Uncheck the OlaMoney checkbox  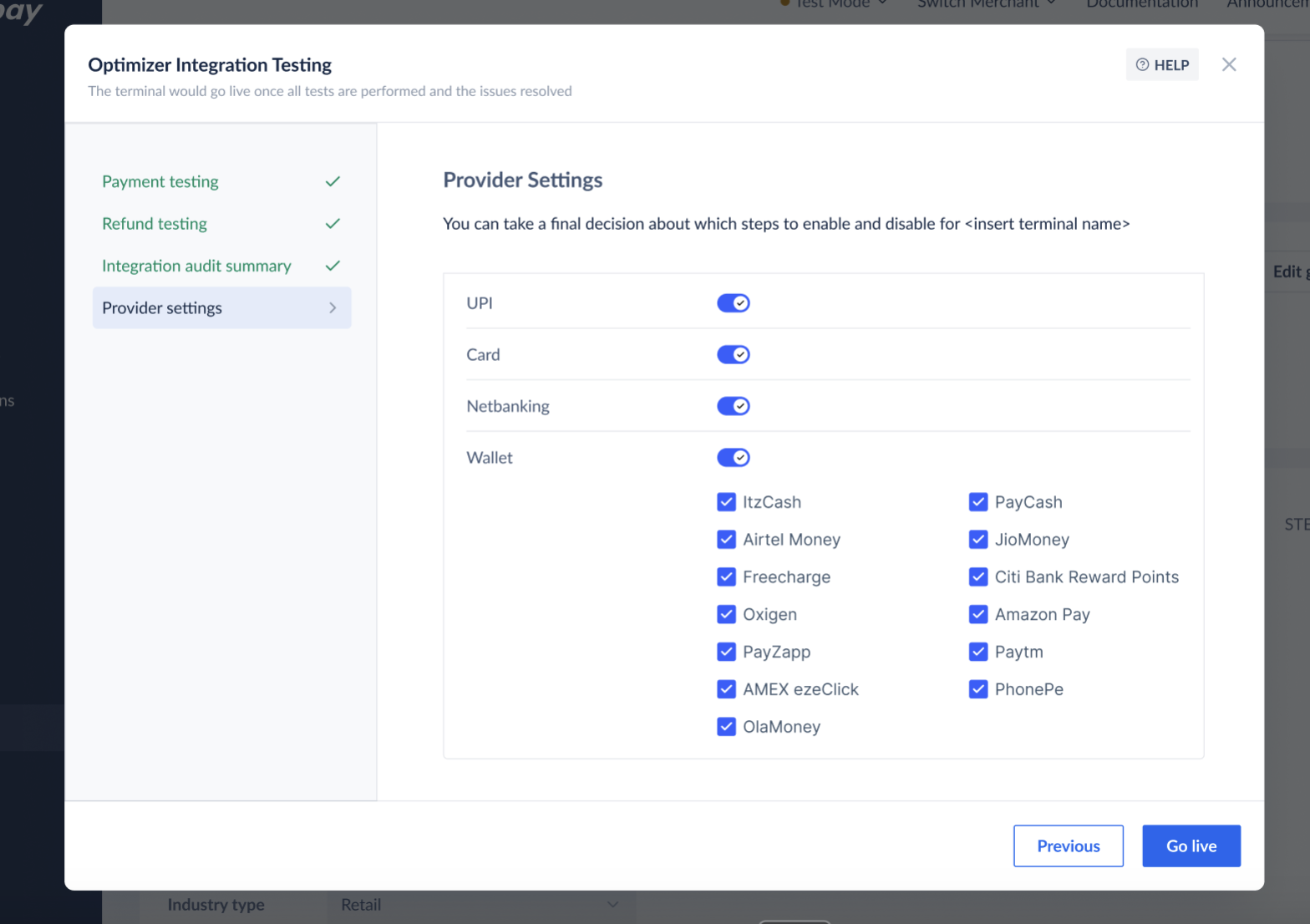pyautogui.click(x=726, y=726)
